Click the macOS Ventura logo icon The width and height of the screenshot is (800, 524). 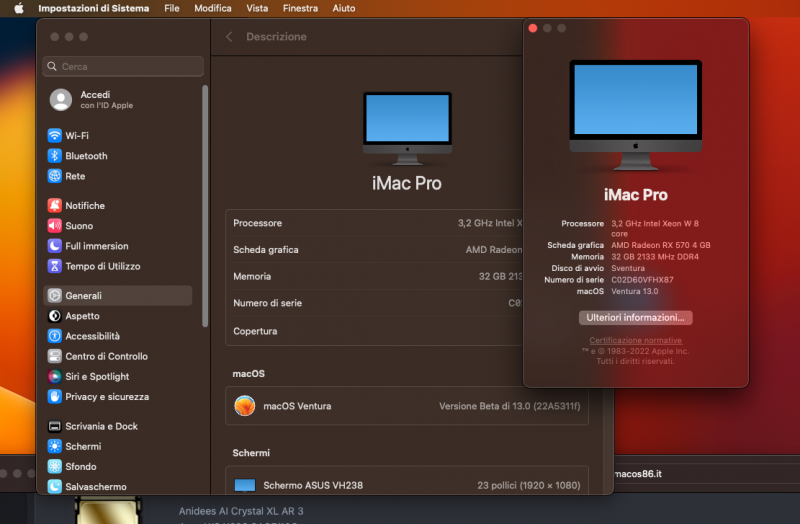point(245,406)
